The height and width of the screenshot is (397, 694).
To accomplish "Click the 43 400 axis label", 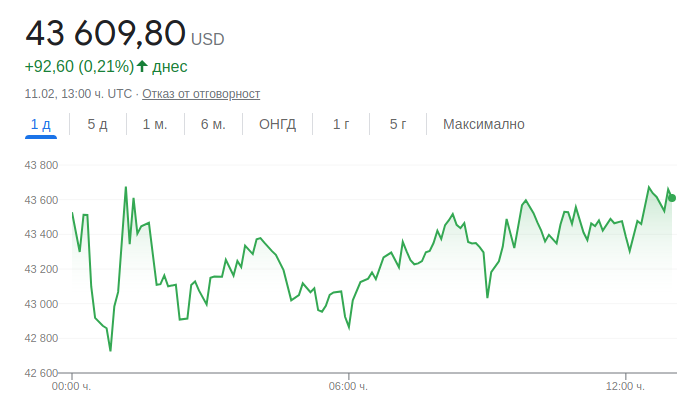I will click(41, 234).
